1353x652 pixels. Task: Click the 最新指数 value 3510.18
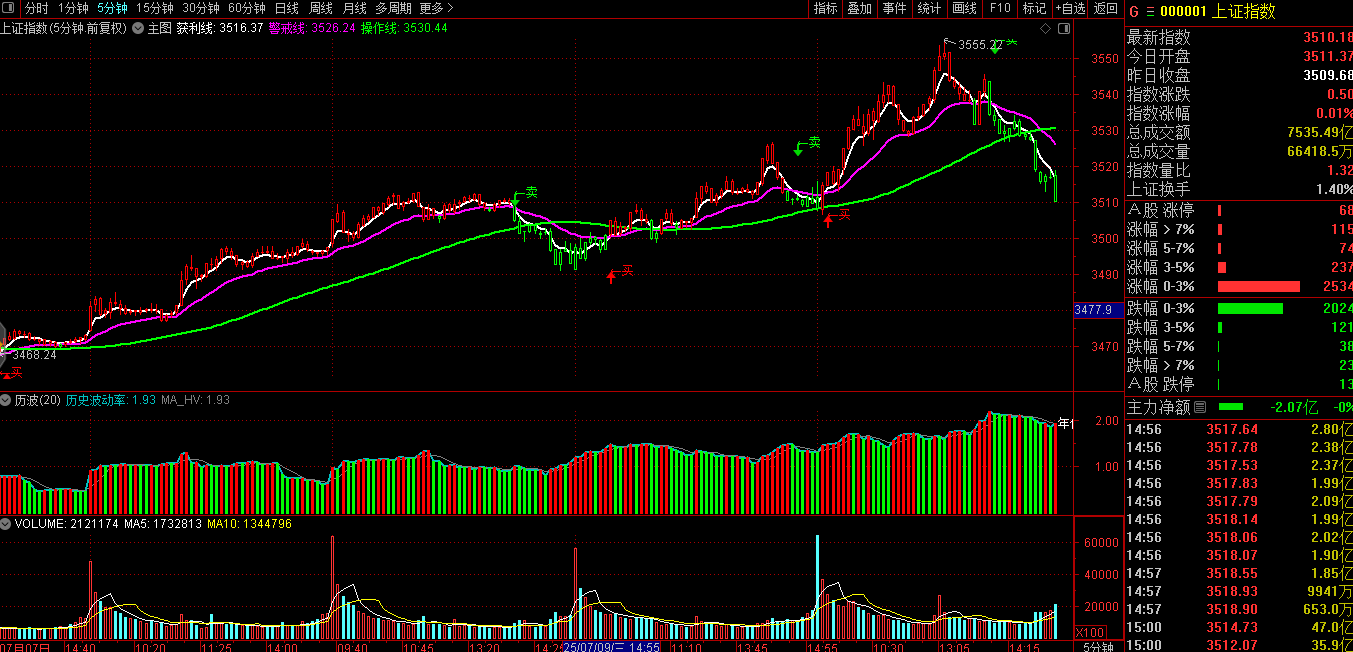point(1327,37)
